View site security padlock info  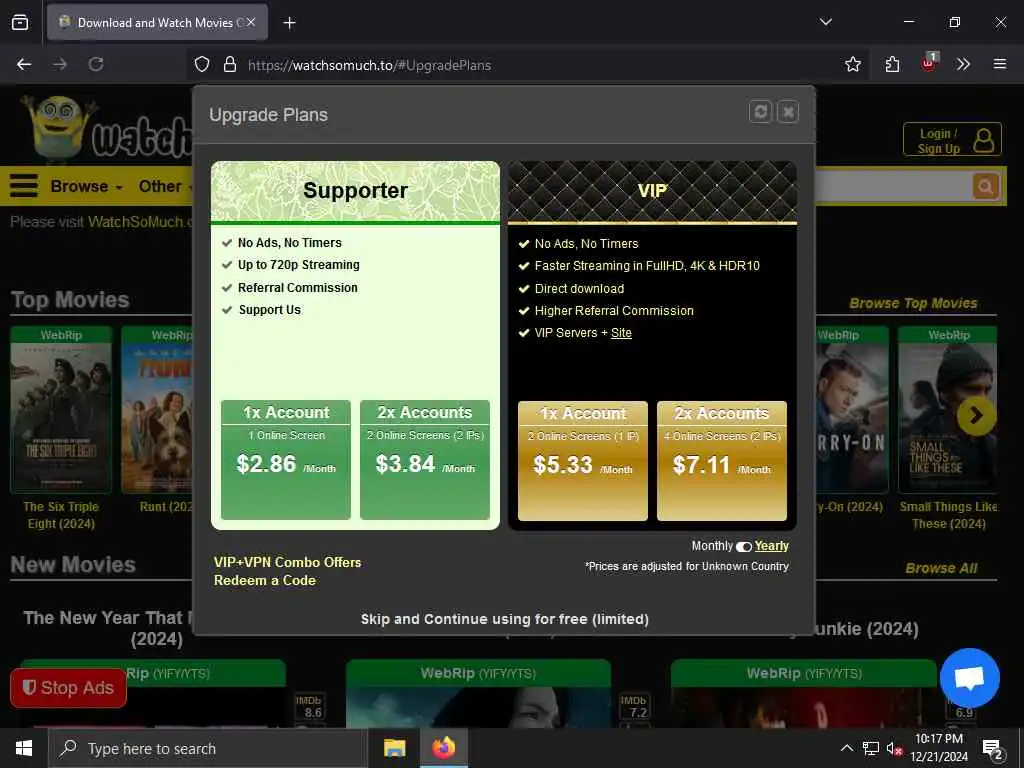pos(229,64)
